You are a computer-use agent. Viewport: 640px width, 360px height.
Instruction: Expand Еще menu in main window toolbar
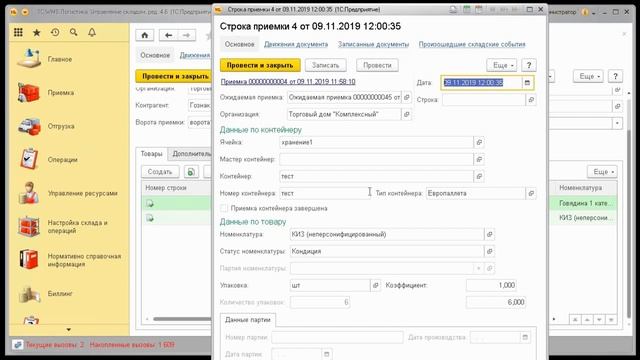(588, 76)
